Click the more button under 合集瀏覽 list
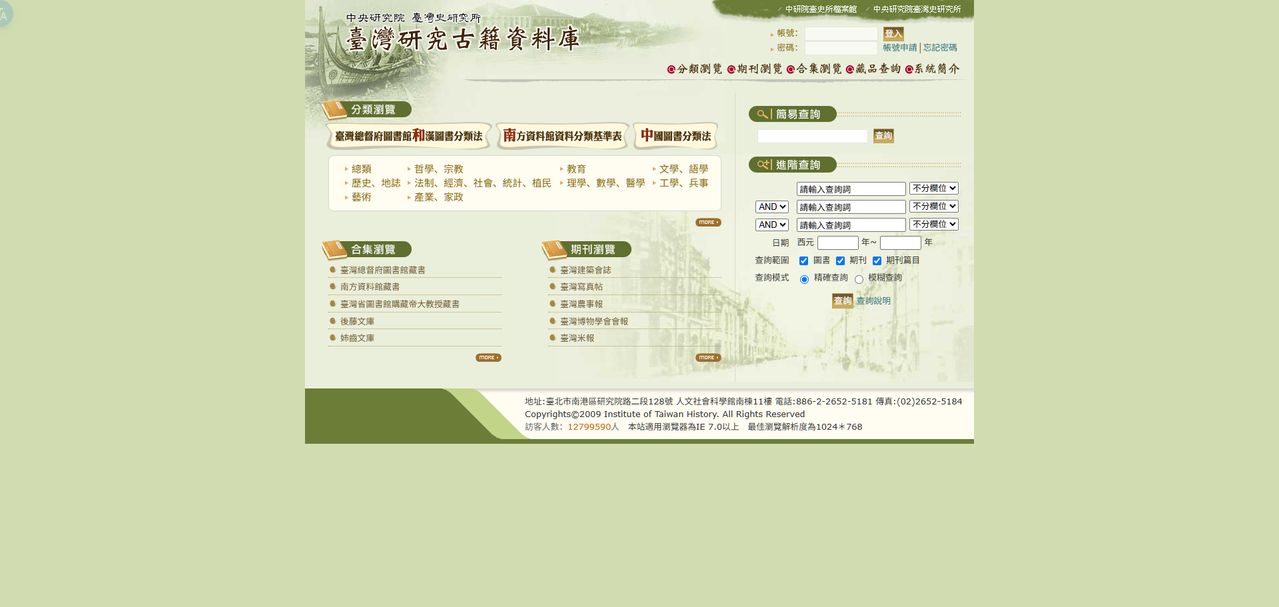The image size is (1279, 607). 488,357
